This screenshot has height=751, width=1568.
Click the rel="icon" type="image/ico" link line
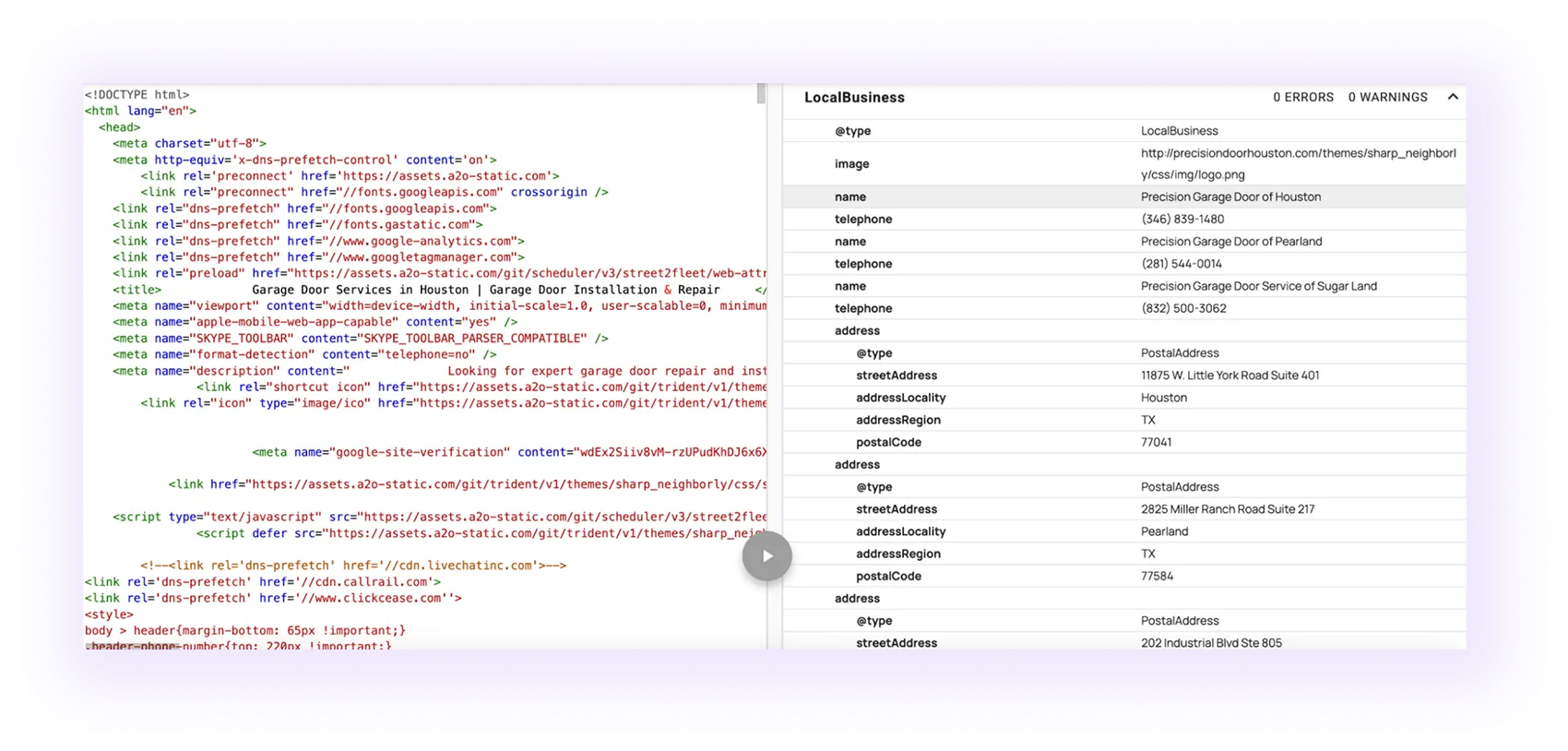coord(454,403)
